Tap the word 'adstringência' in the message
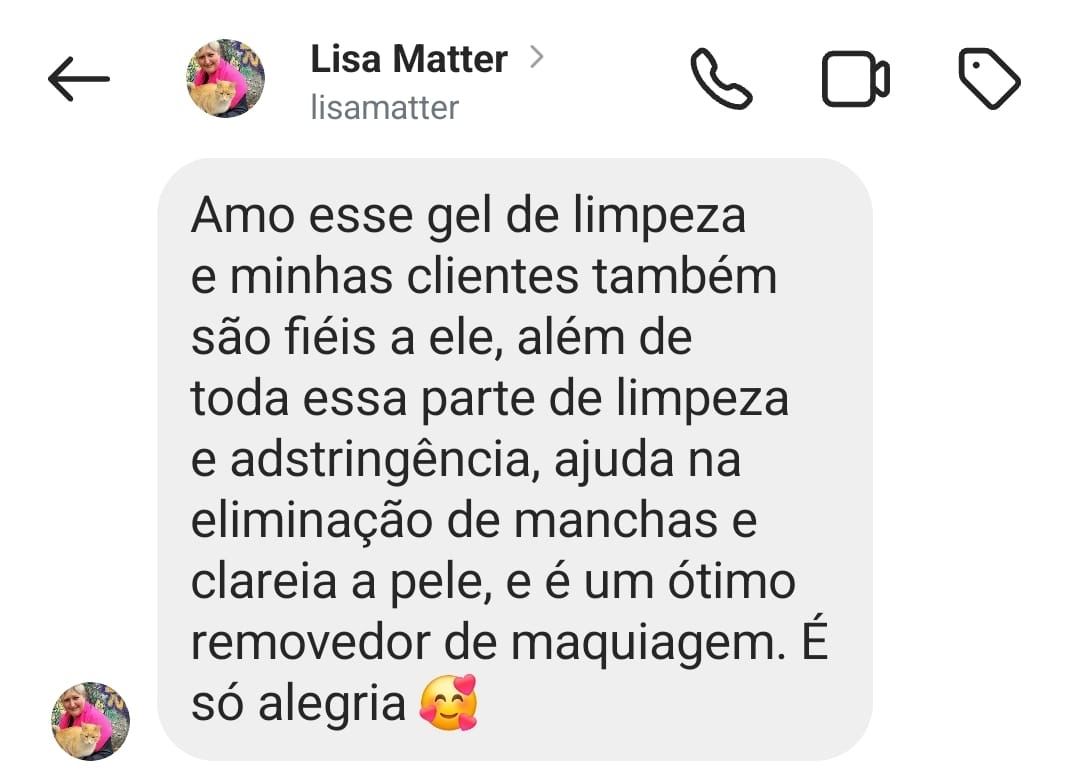This screenshot has height=782, width=1080. point(380,460)
